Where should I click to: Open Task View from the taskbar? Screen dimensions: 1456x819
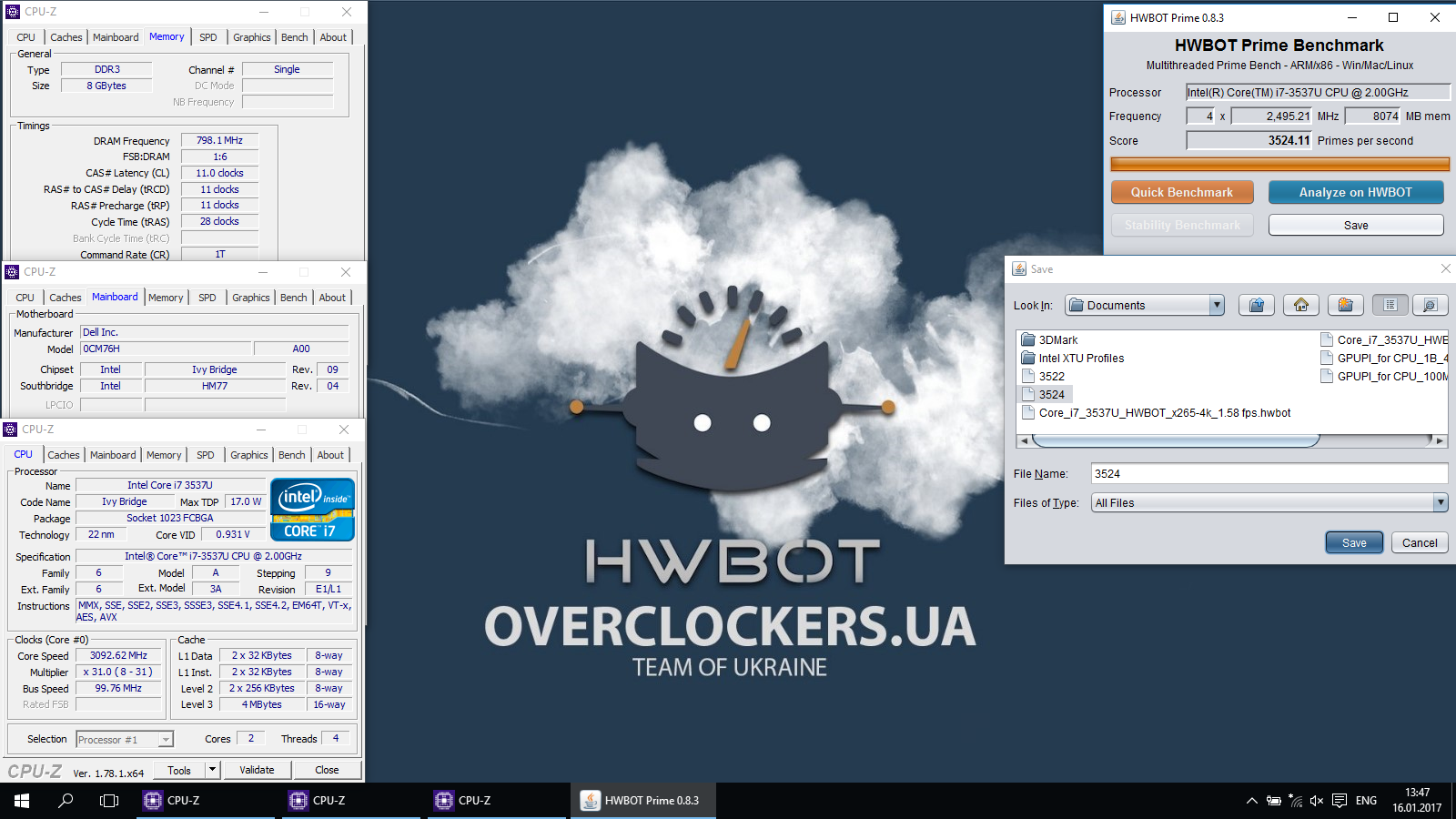pos(109,801)
